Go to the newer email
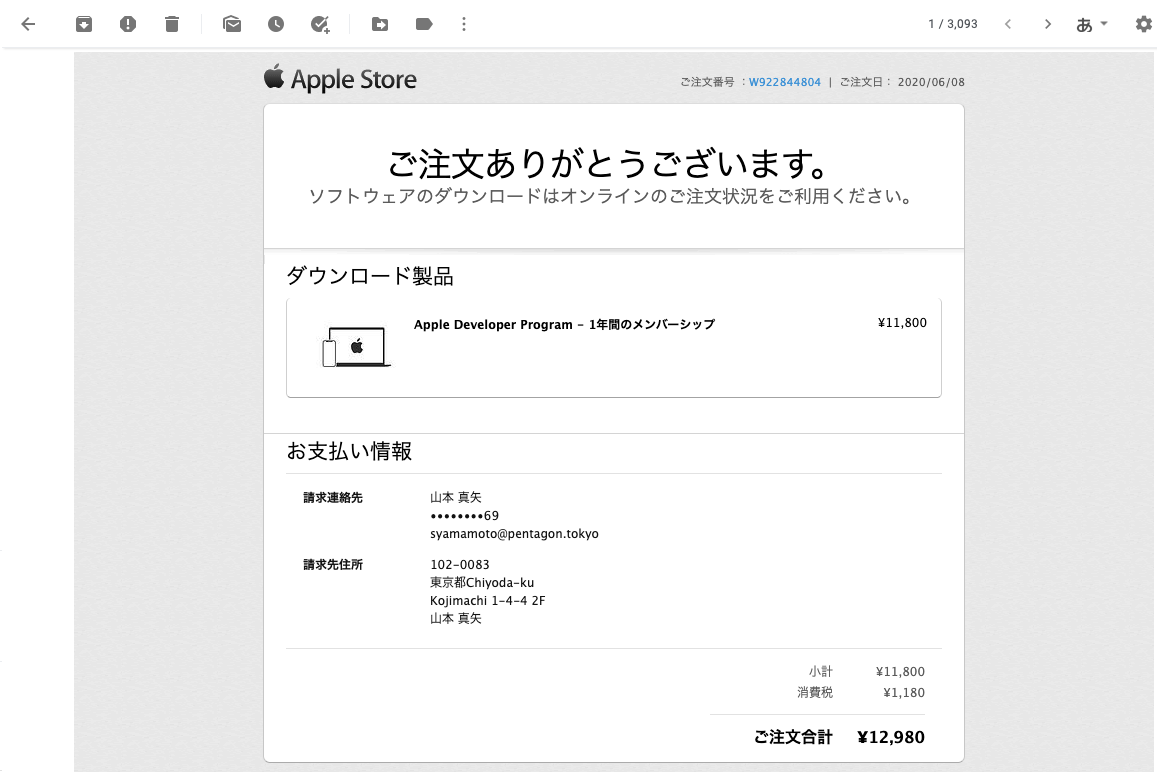 tap(1008, 24)
